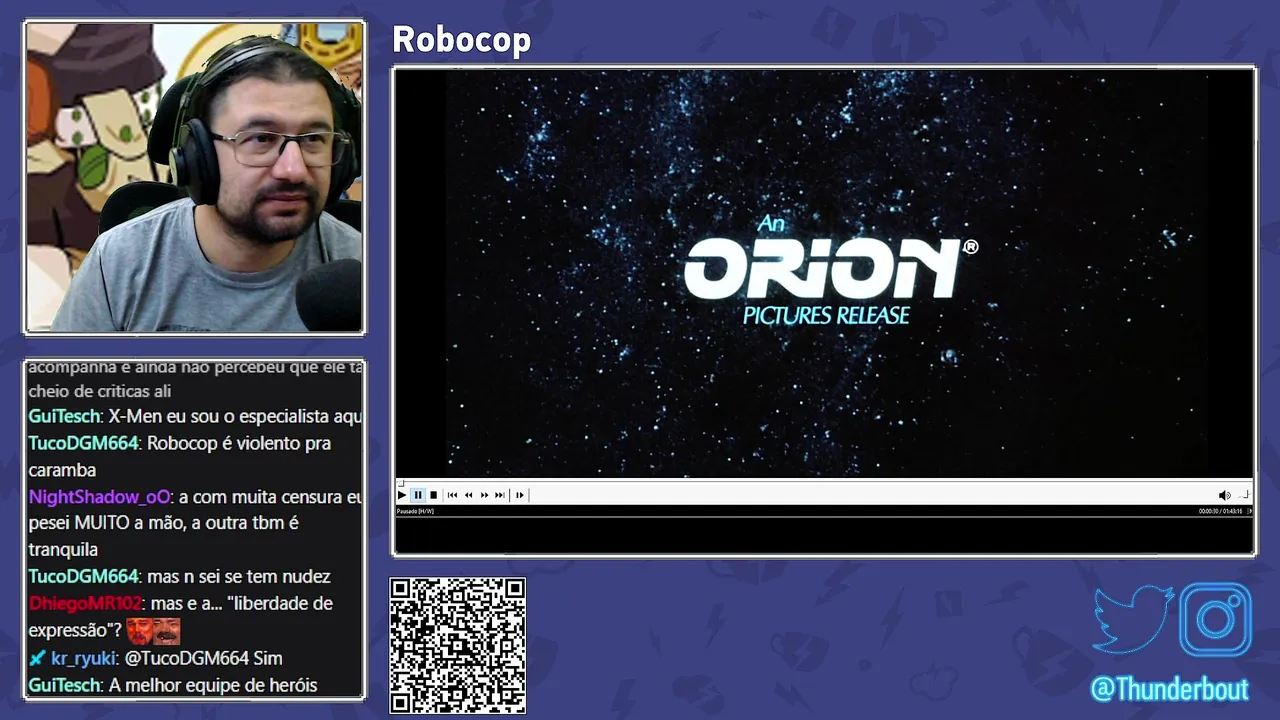Image resolution: width=1280 pixels, height=720 pixels.
Task: Click the fast-forward button
Action: [x=484, y=495]
